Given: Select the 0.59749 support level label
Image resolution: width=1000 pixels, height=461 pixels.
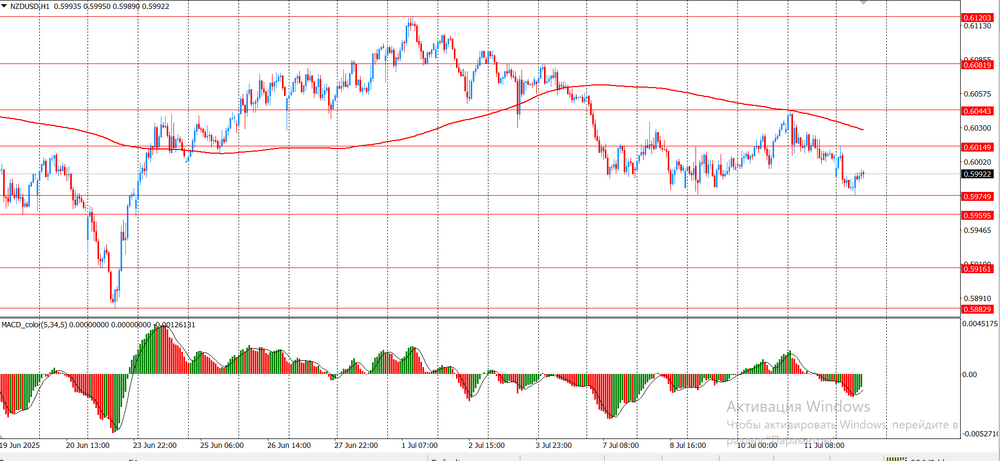Looking at the screenshot, I should click(x=977, y=197).
